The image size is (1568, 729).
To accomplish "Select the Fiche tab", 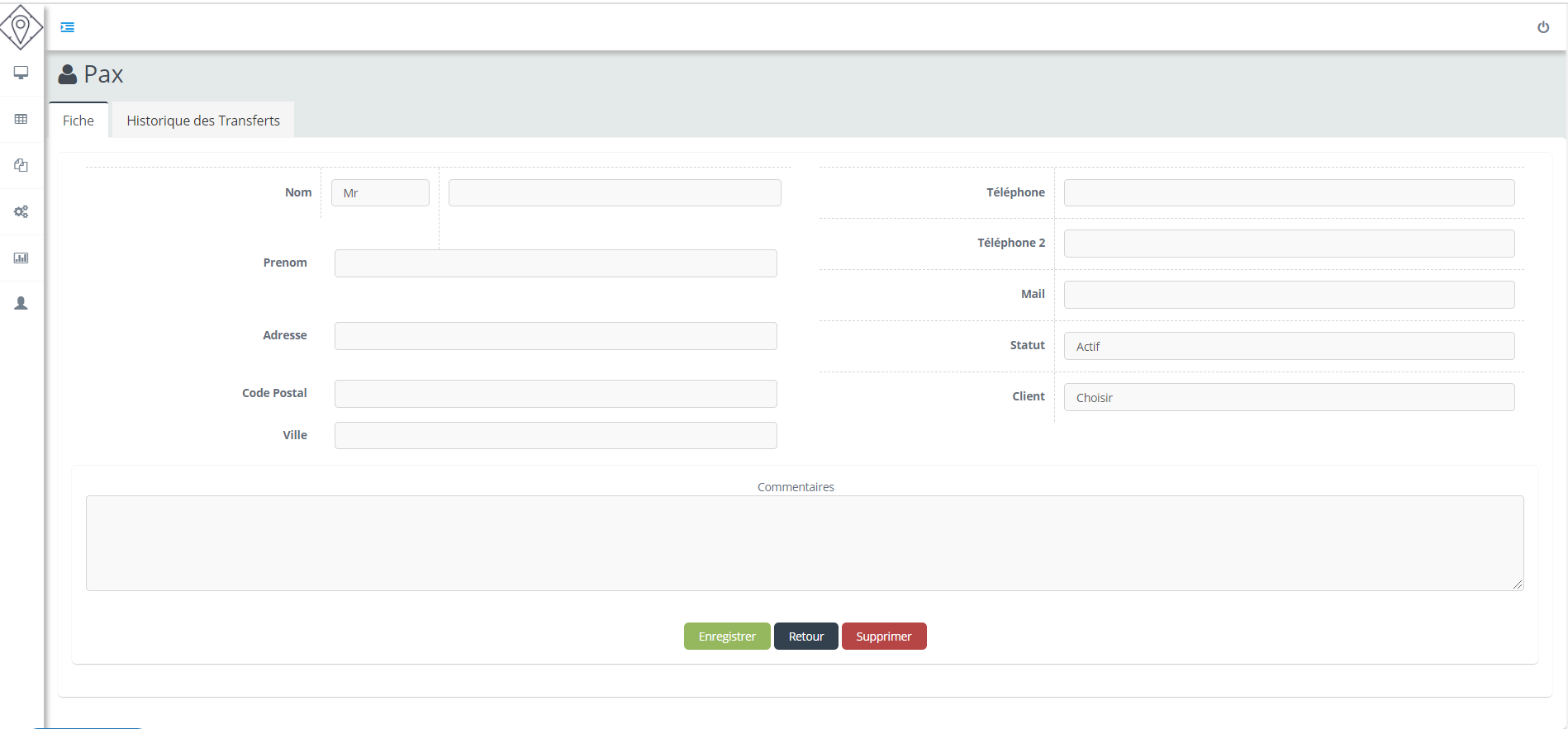I will click(x=78, y=121).
